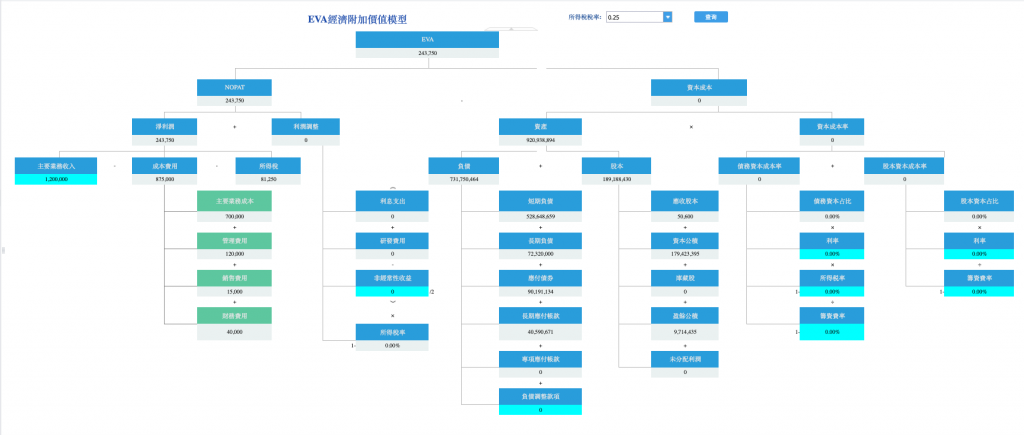Viewport: 1024px width, 435px height.
Task: Select the 資本成本率 node
Action: [832, 127]
